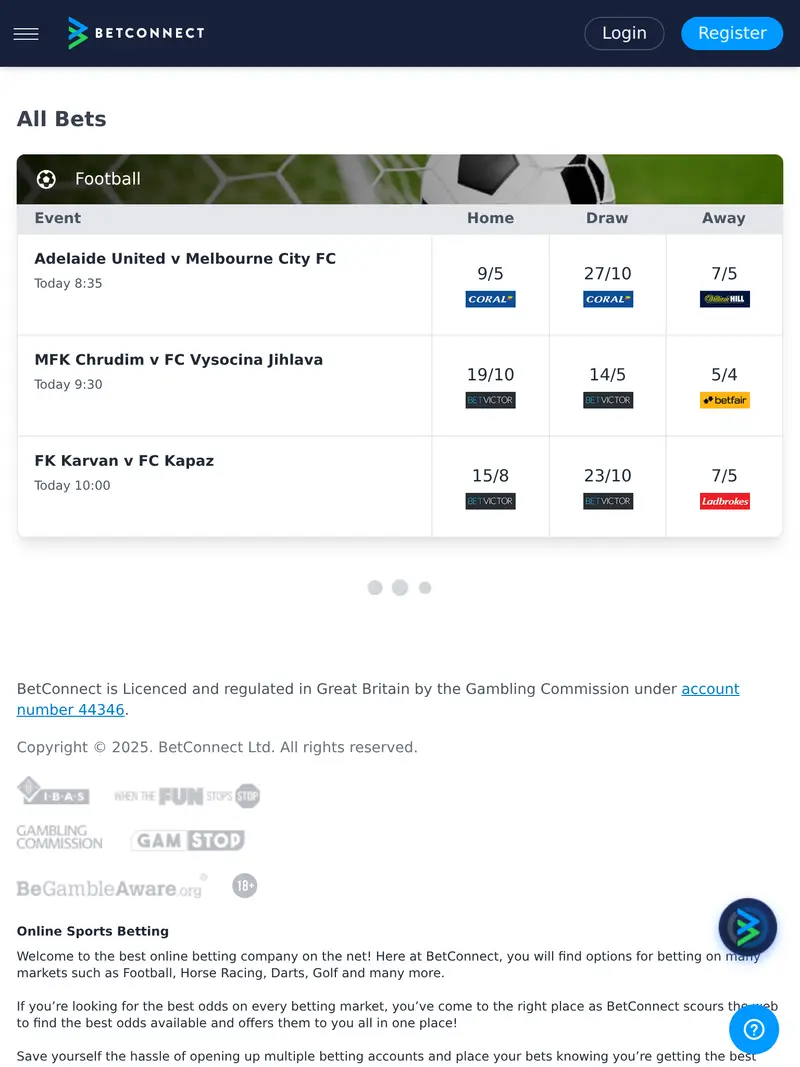Viewport: 800px width, 1067px height.
Task: Click the Coral logo under the 9/5 odds
Action: (x=490, y=299)
